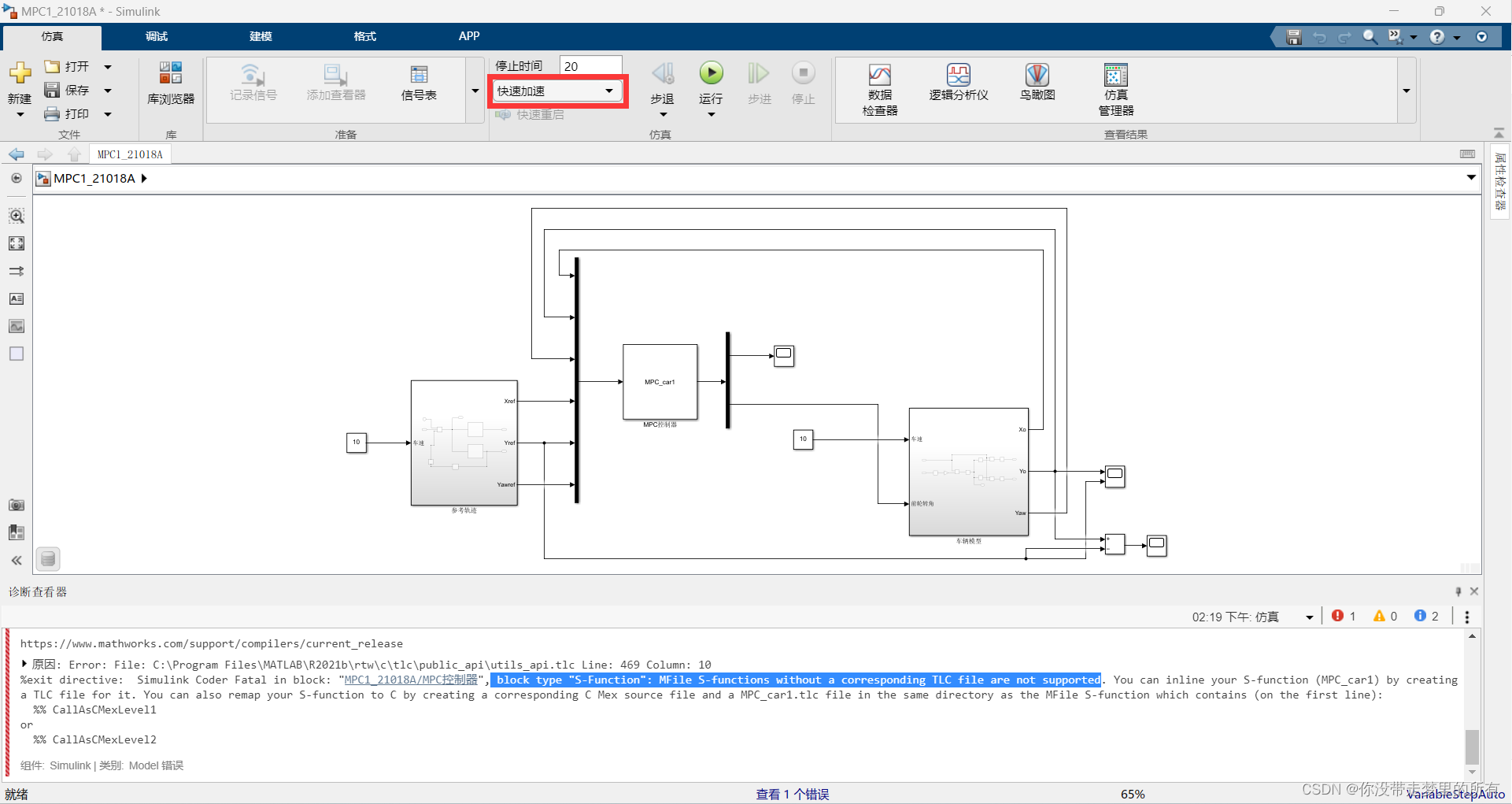Viewport: 1512px width, 804px height.
Task: Click the Print icon
Action: pyautogui.click(x=52, y=113)
